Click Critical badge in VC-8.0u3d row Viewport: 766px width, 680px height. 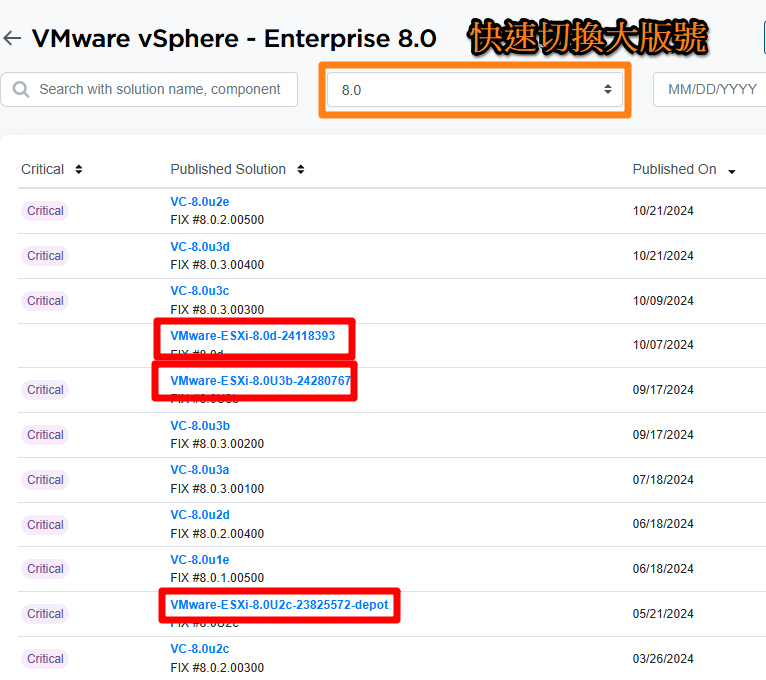coord(45,255)
